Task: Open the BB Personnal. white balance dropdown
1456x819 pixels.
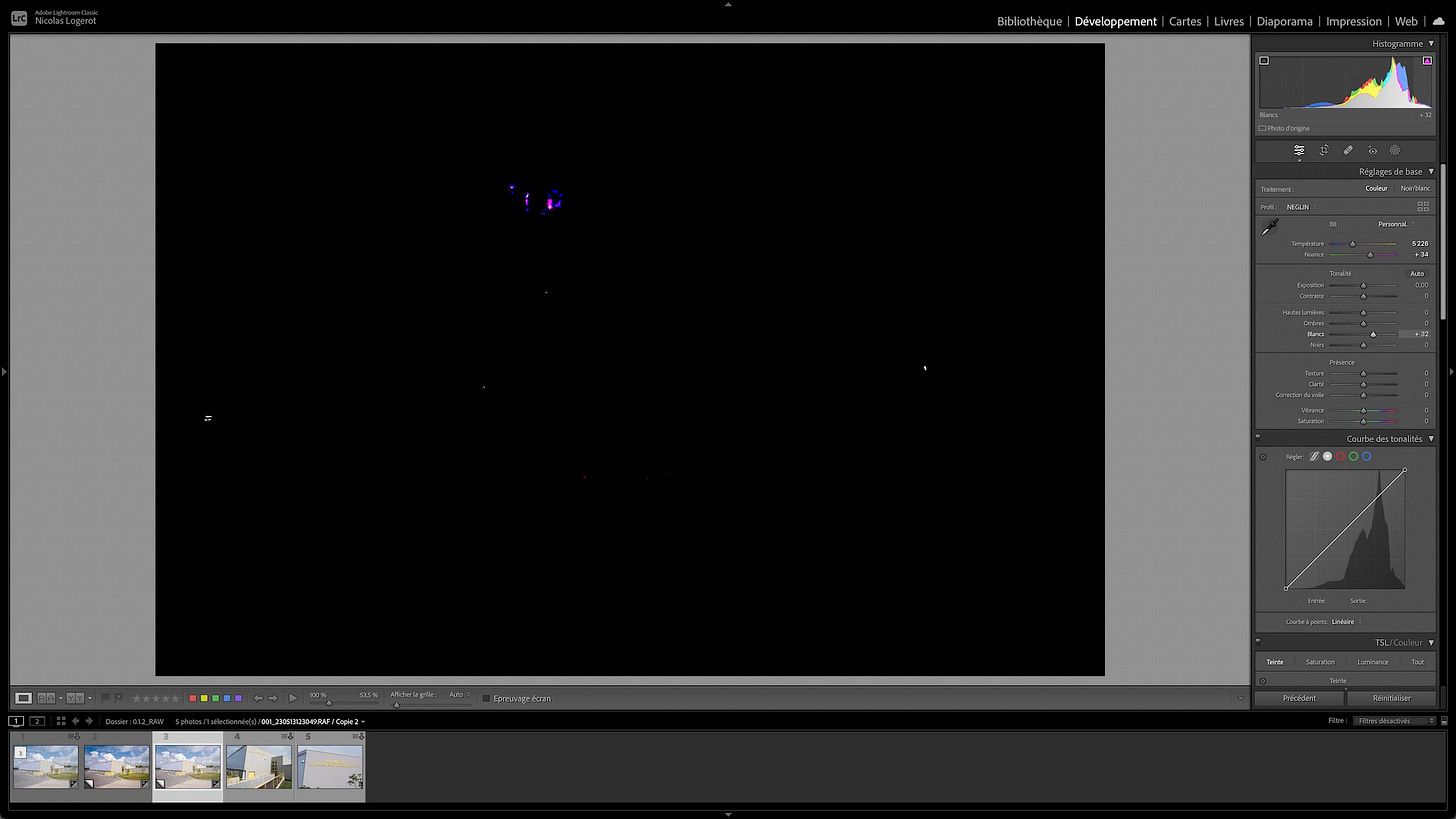Action: 1395,224
